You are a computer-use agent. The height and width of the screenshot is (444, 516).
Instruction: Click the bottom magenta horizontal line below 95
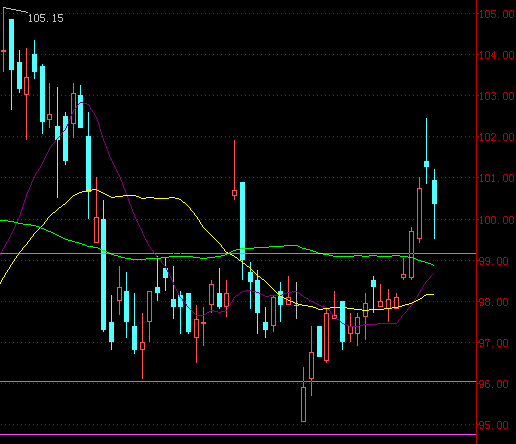click(x=238, y=434)
